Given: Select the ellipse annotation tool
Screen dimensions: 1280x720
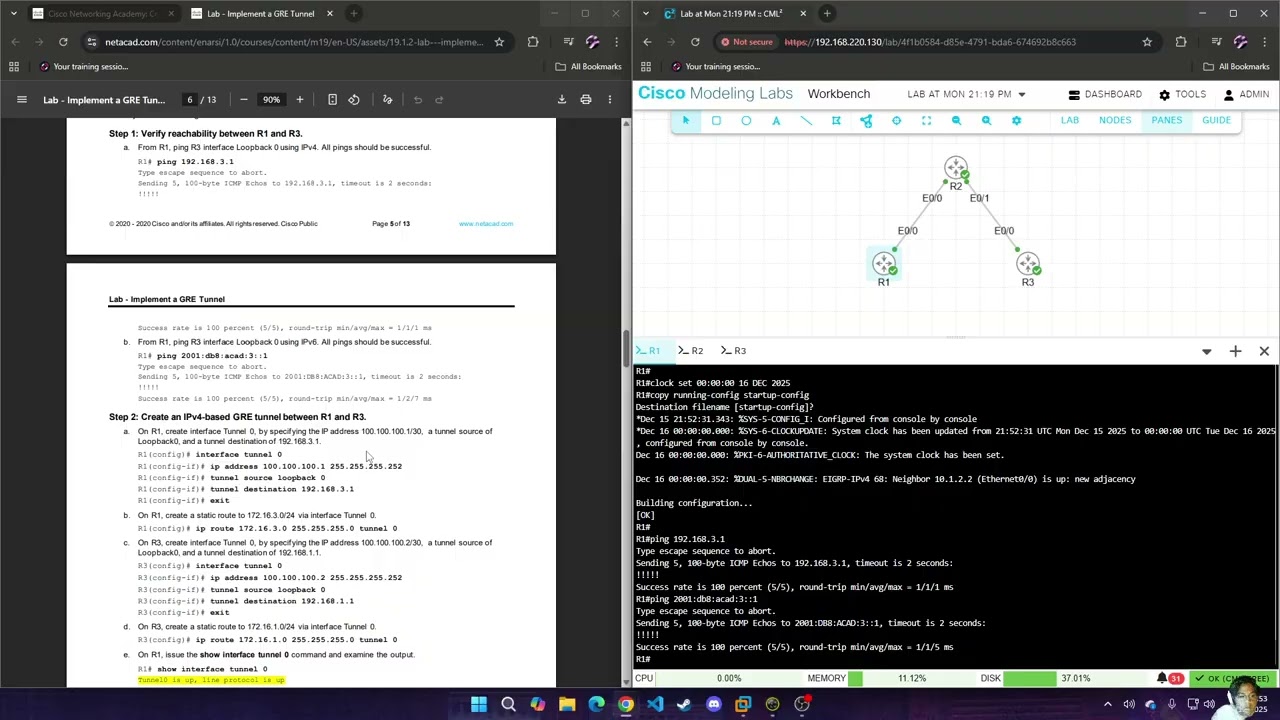Looking at the screenshot, I should click(746, 120).
